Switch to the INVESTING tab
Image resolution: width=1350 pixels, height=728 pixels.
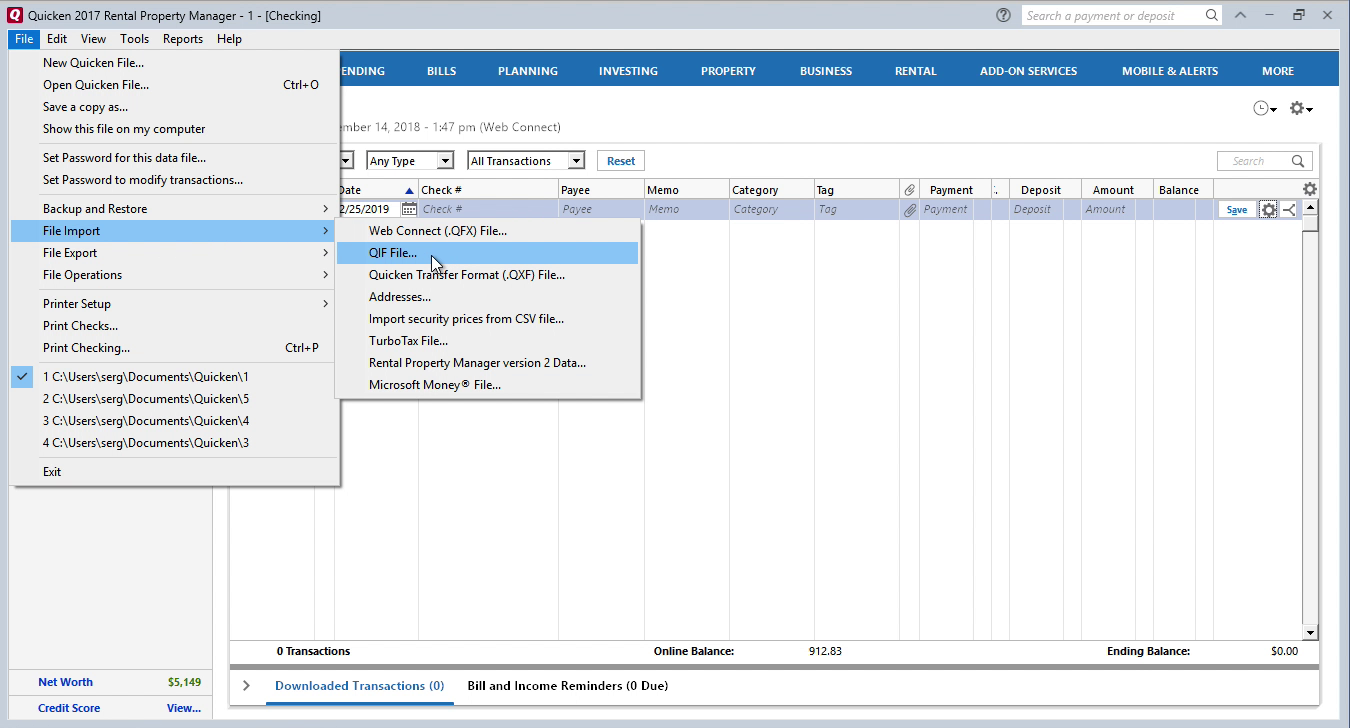(628, 71)
